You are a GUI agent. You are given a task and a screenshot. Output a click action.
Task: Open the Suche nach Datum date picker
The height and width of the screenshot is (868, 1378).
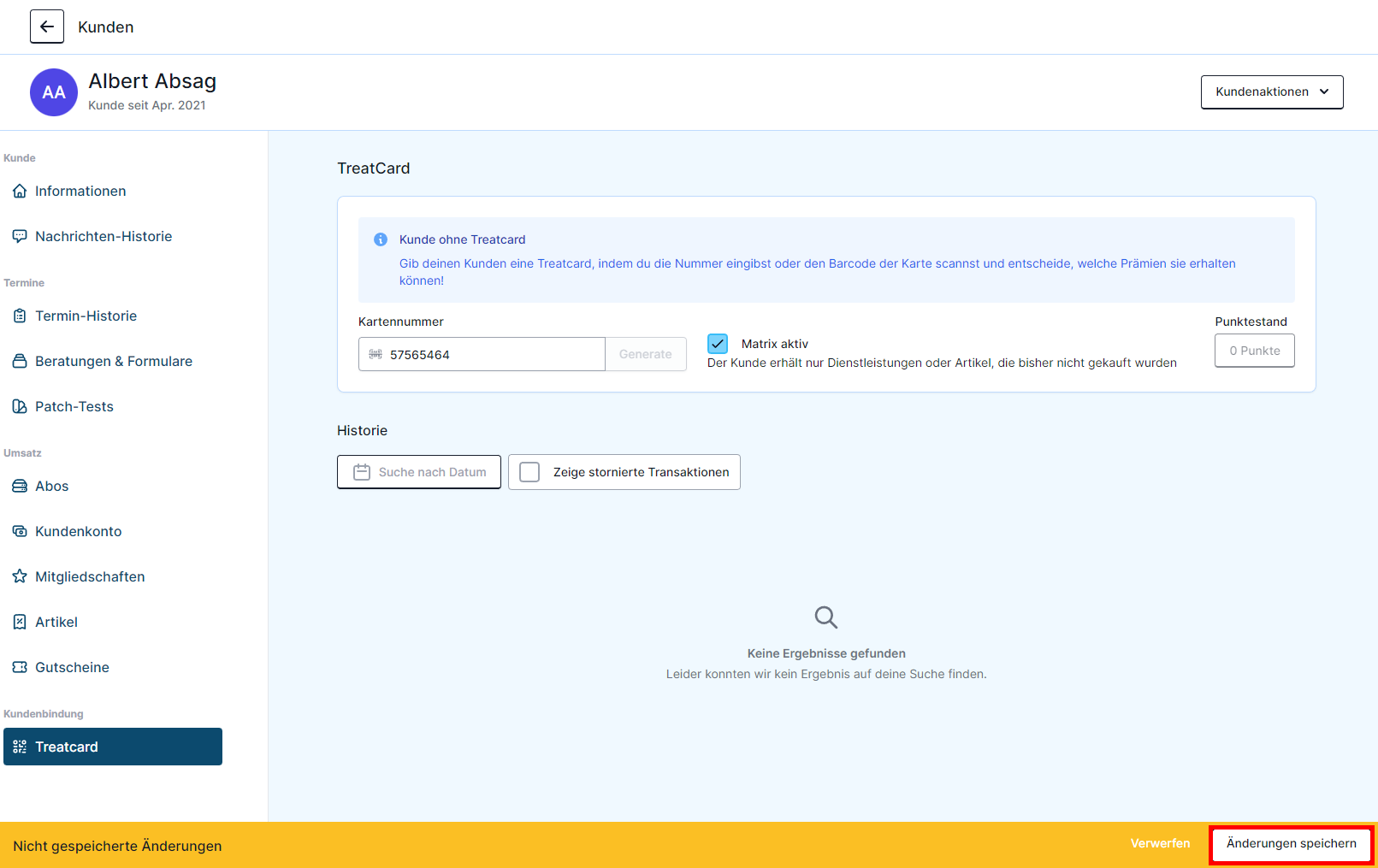[419, 472]
